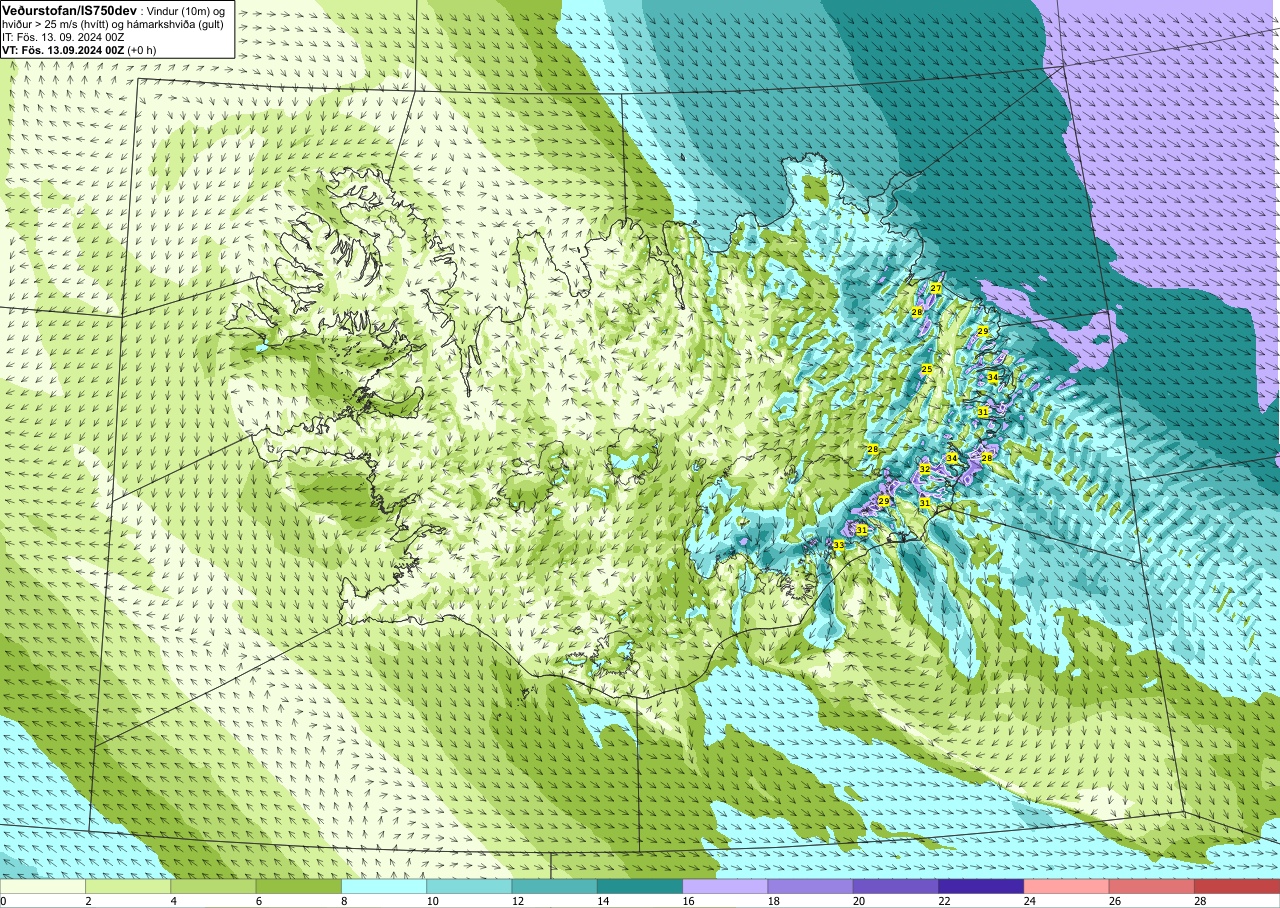The height and width of the screenshot is (908, 1280).
Task: Click the 4–6 m/s legend color swatch
Action: point(213,886)
